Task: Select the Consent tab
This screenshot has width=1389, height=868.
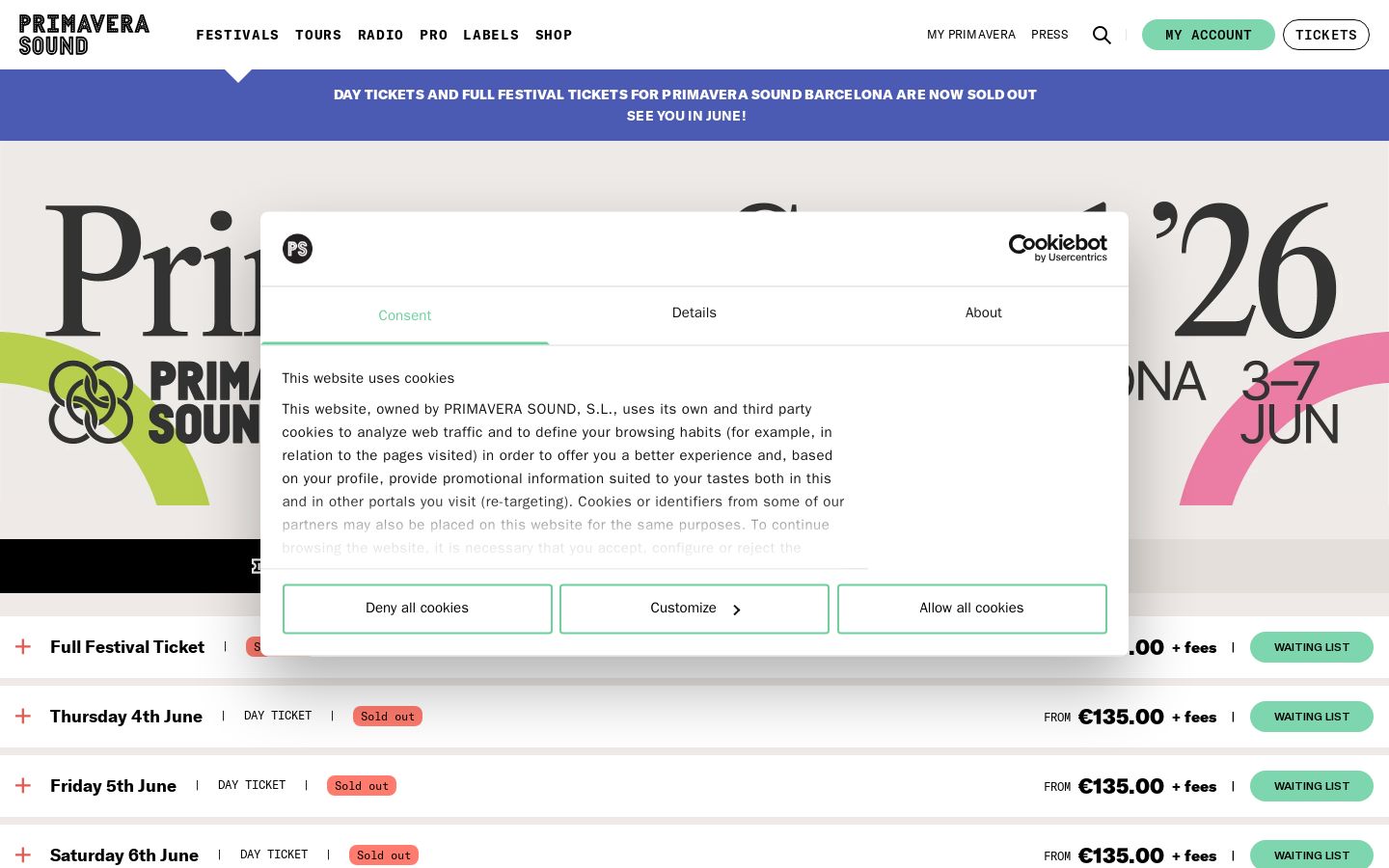Action: click(405, 315)
